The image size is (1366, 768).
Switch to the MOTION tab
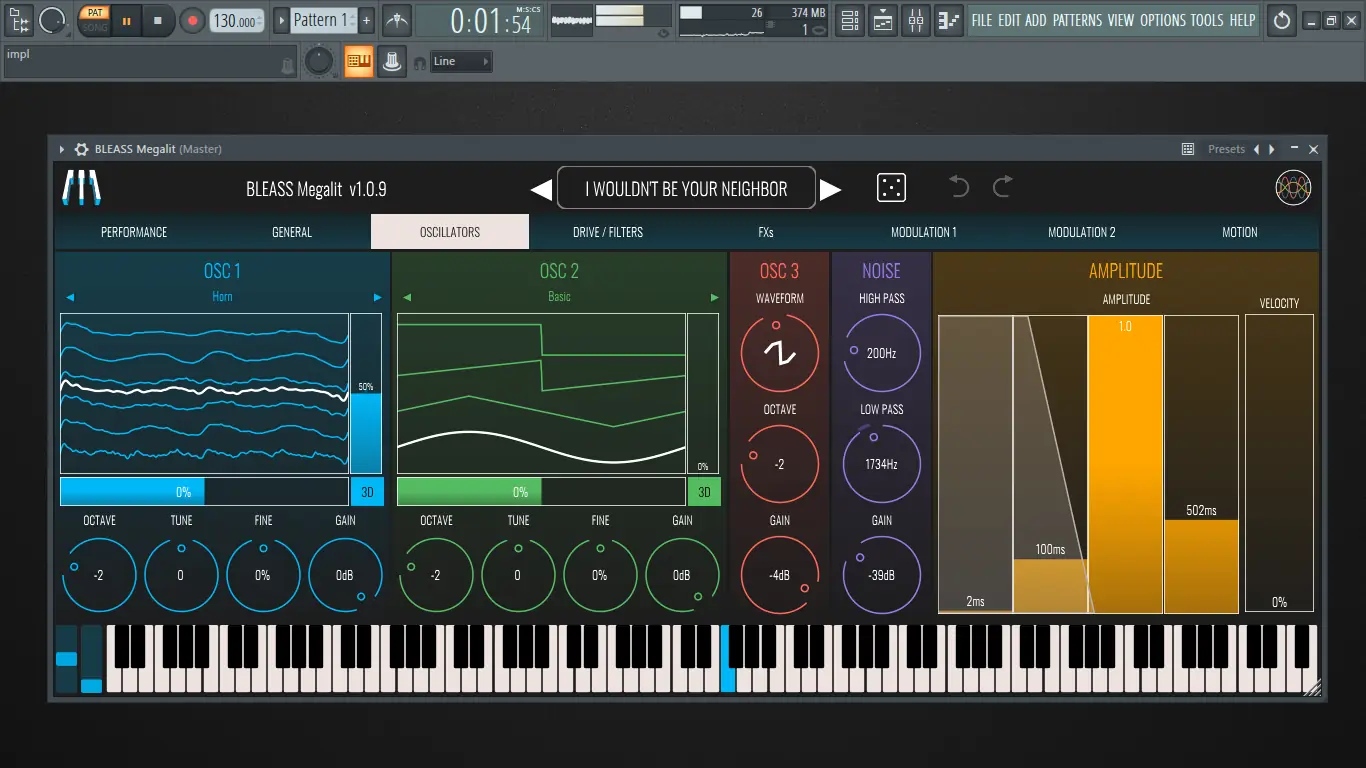(x=1240, y=232)
